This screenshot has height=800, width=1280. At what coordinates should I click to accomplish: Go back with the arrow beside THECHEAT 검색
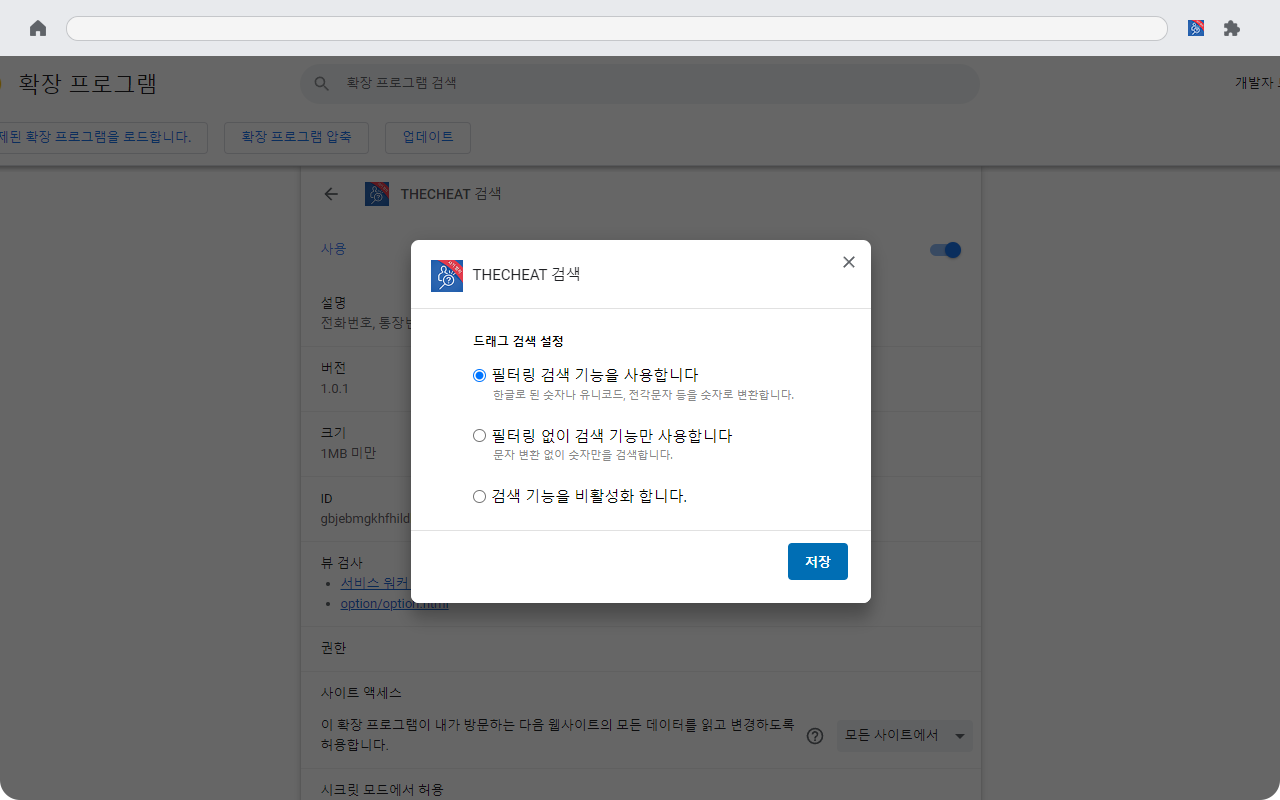point(331,194)
